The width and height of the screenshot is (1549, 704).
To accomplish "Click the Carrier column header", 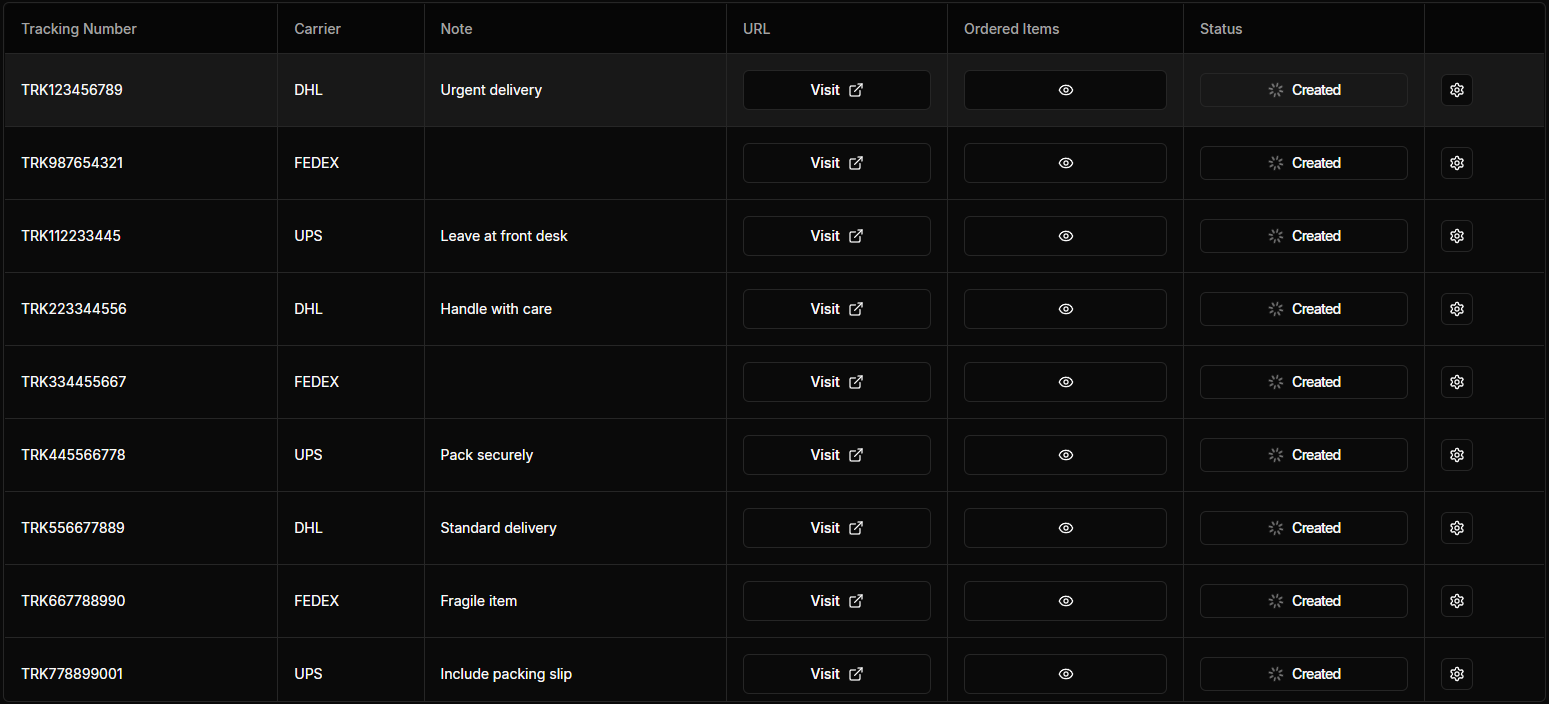I will pos(317,29).
